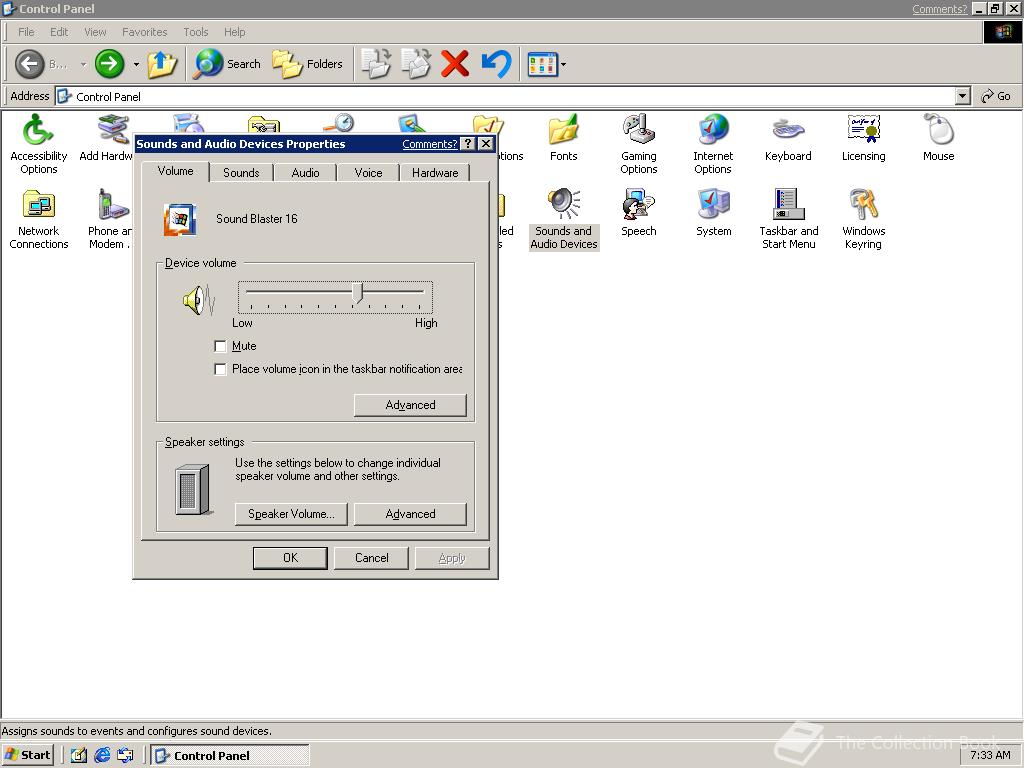The width and height of the screenshot is (1024, 768).
Task: Open Back button history dropdown arrow
Action: tap(83, 64)
